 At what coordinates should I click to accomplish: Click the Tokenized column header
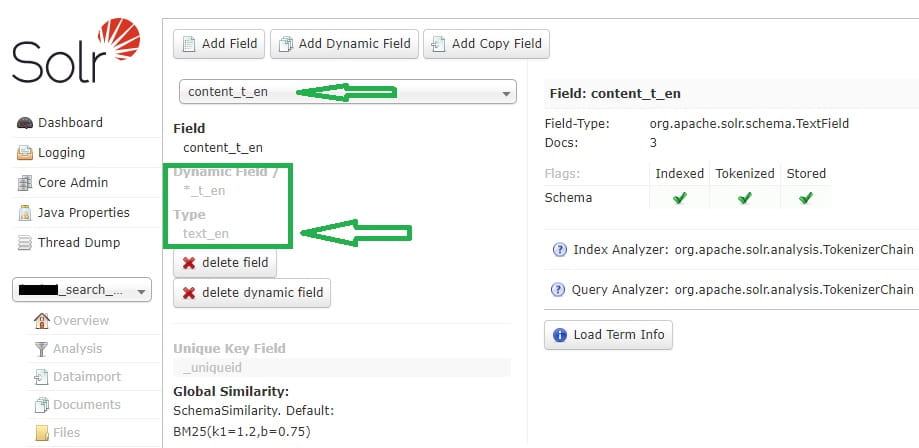tap(745, 174)
